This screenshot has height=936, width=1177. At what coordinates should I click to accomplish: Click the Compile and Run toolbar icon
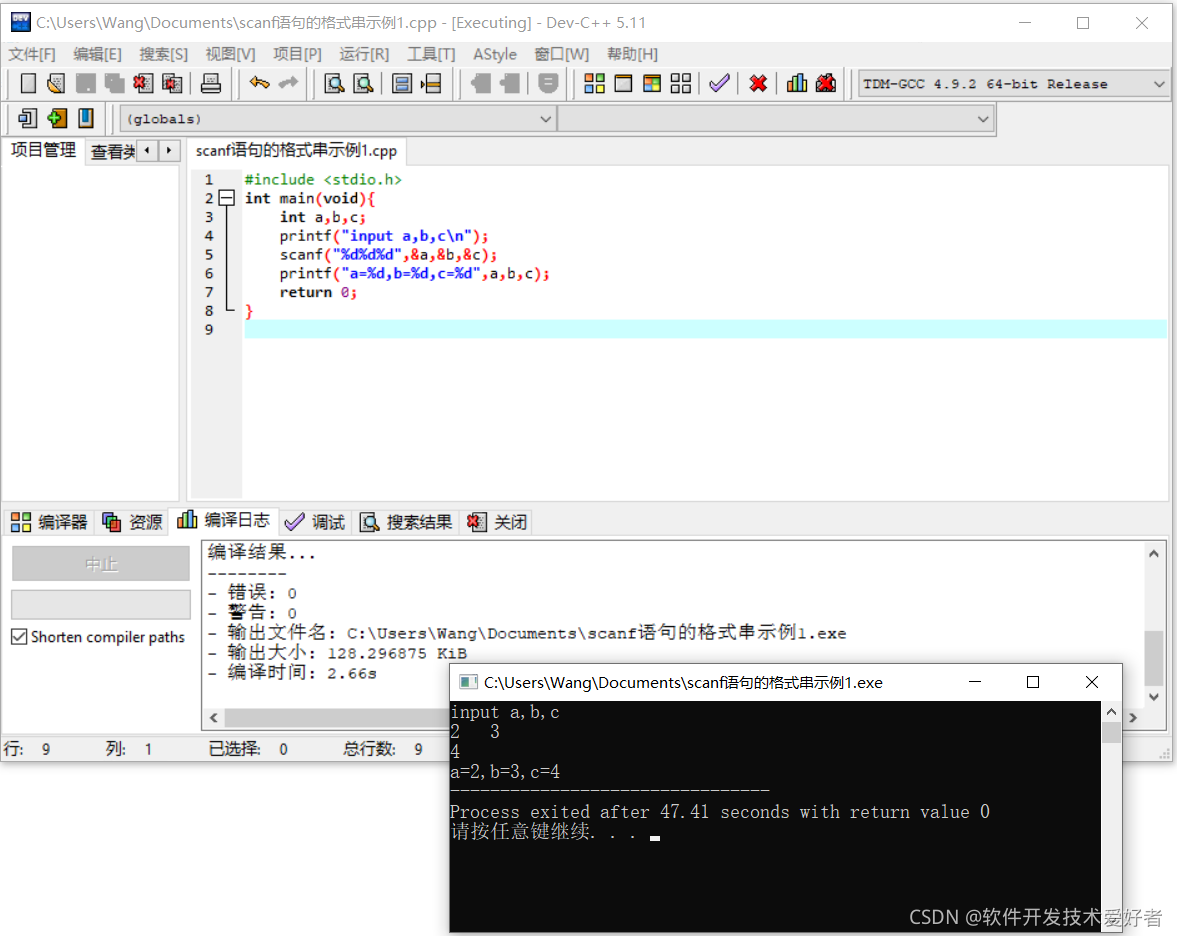click(x=652, y=83)
